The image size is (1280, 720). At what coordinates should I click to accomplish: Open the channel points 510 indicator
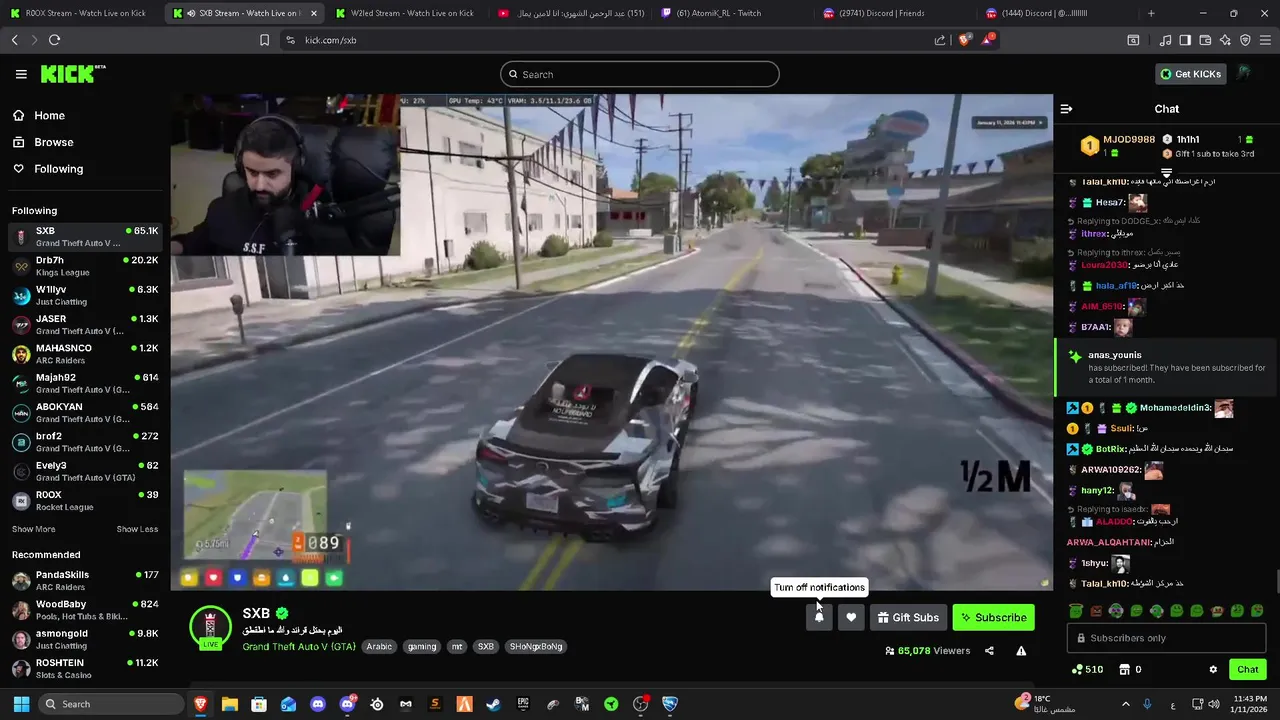click(x=1087, y=669)
